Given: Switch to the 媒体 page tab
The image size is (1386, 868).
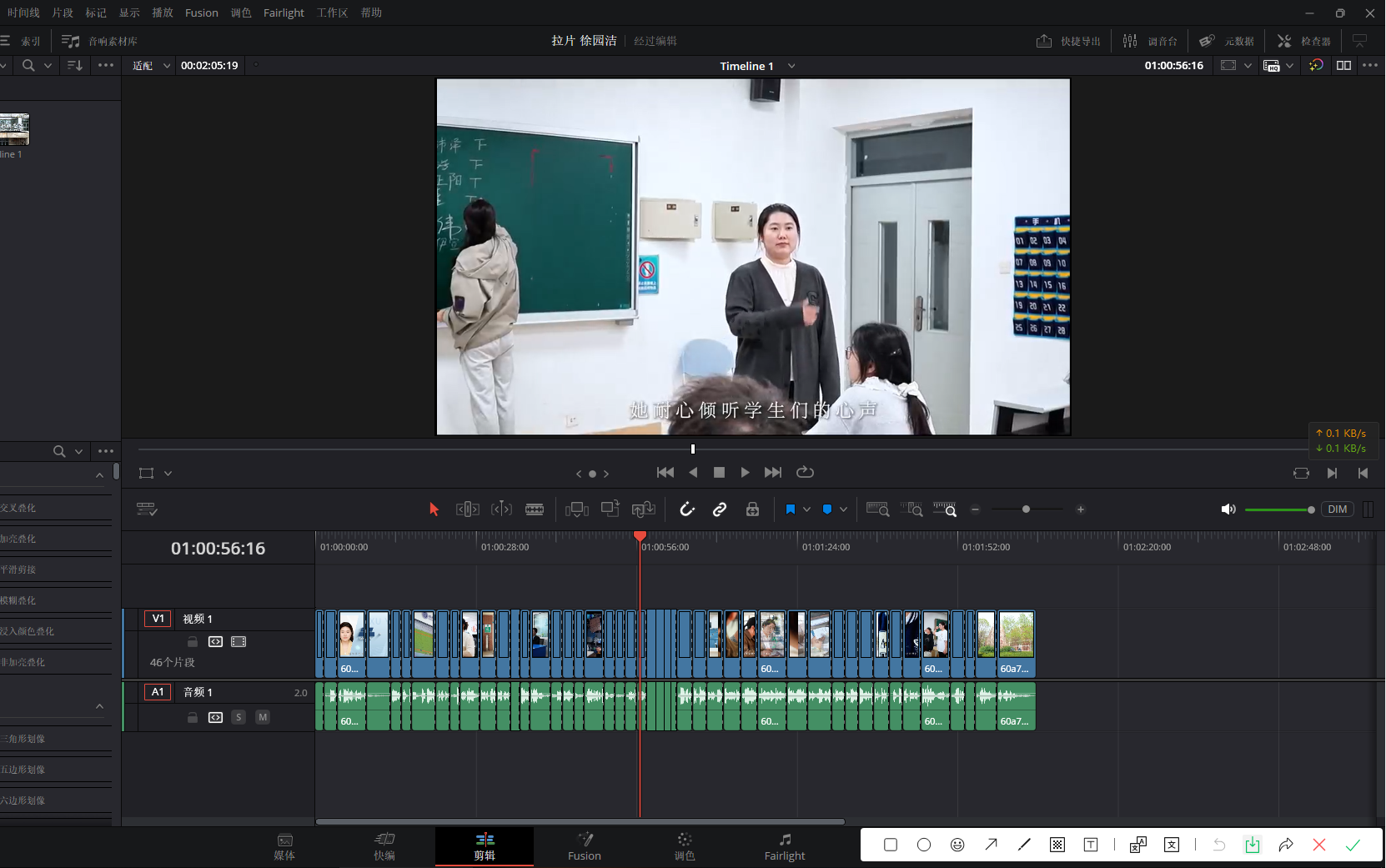Looking at the screenshot, I should (x=284, y=847).
